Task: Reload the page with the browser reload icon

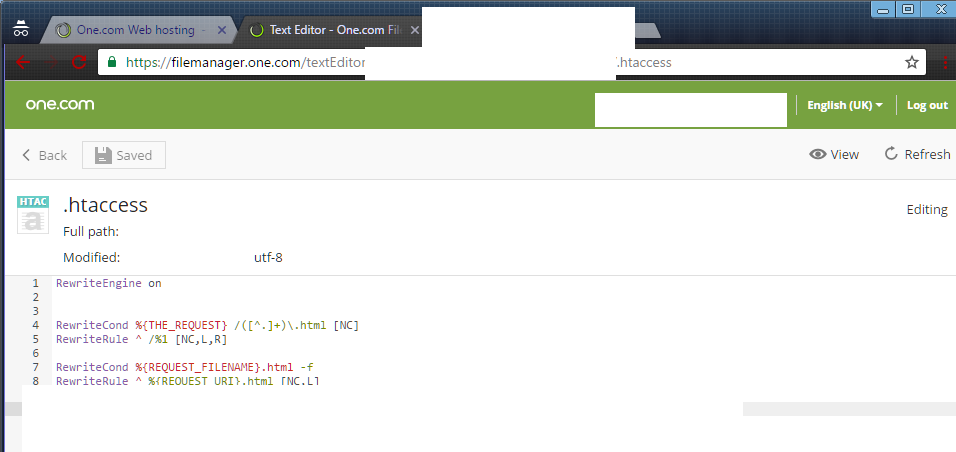Action: [78, 62]
